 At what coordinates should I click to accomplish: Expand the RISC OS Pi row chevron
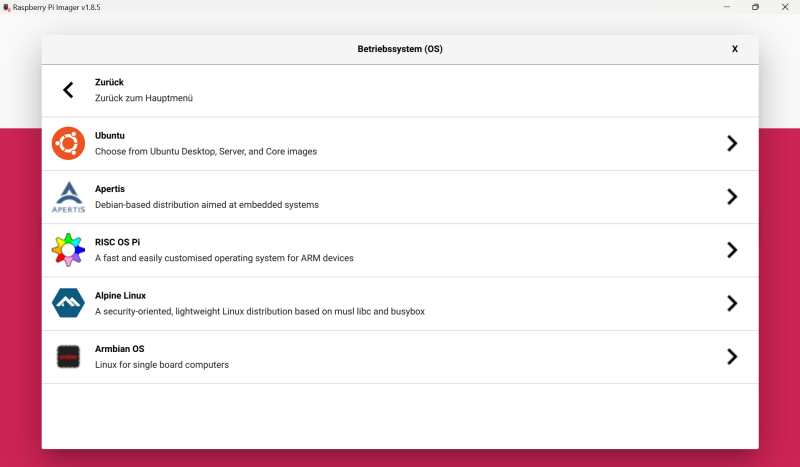[x=732, y=250]
